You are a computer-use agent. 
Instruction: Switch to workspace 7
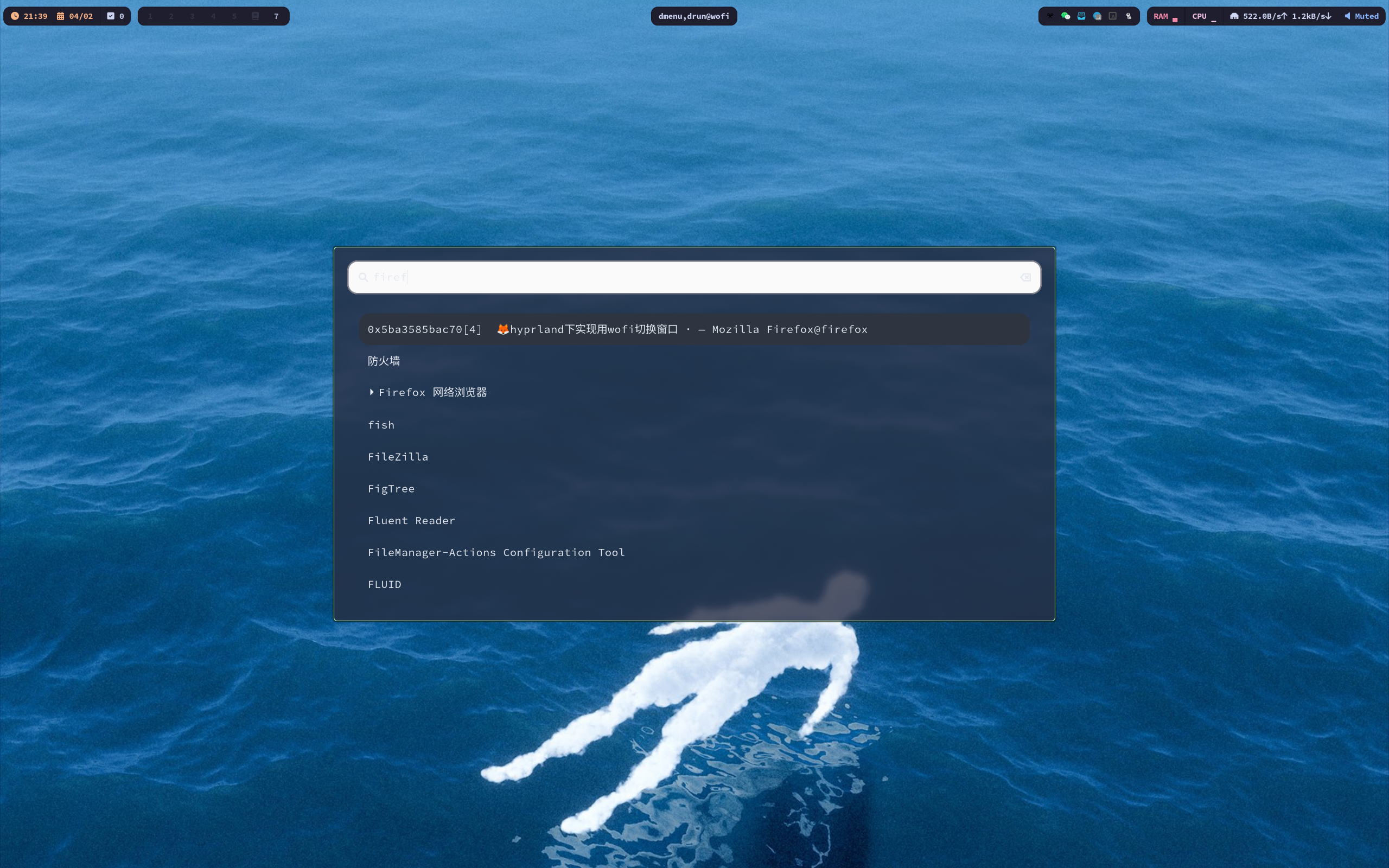click(x=276, y=16)
